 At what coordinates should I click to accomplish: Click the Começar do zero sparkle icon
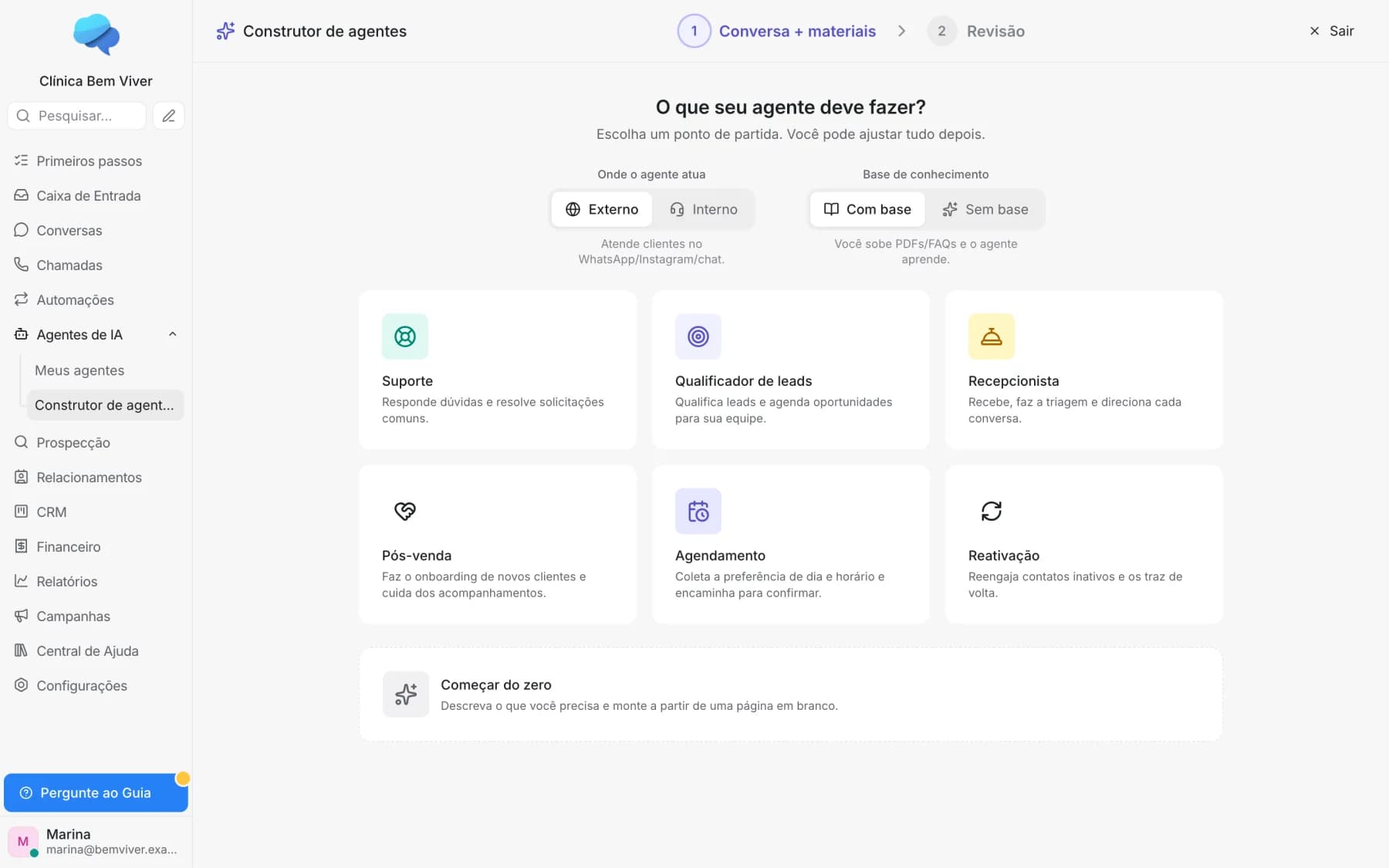coord(406,694)
